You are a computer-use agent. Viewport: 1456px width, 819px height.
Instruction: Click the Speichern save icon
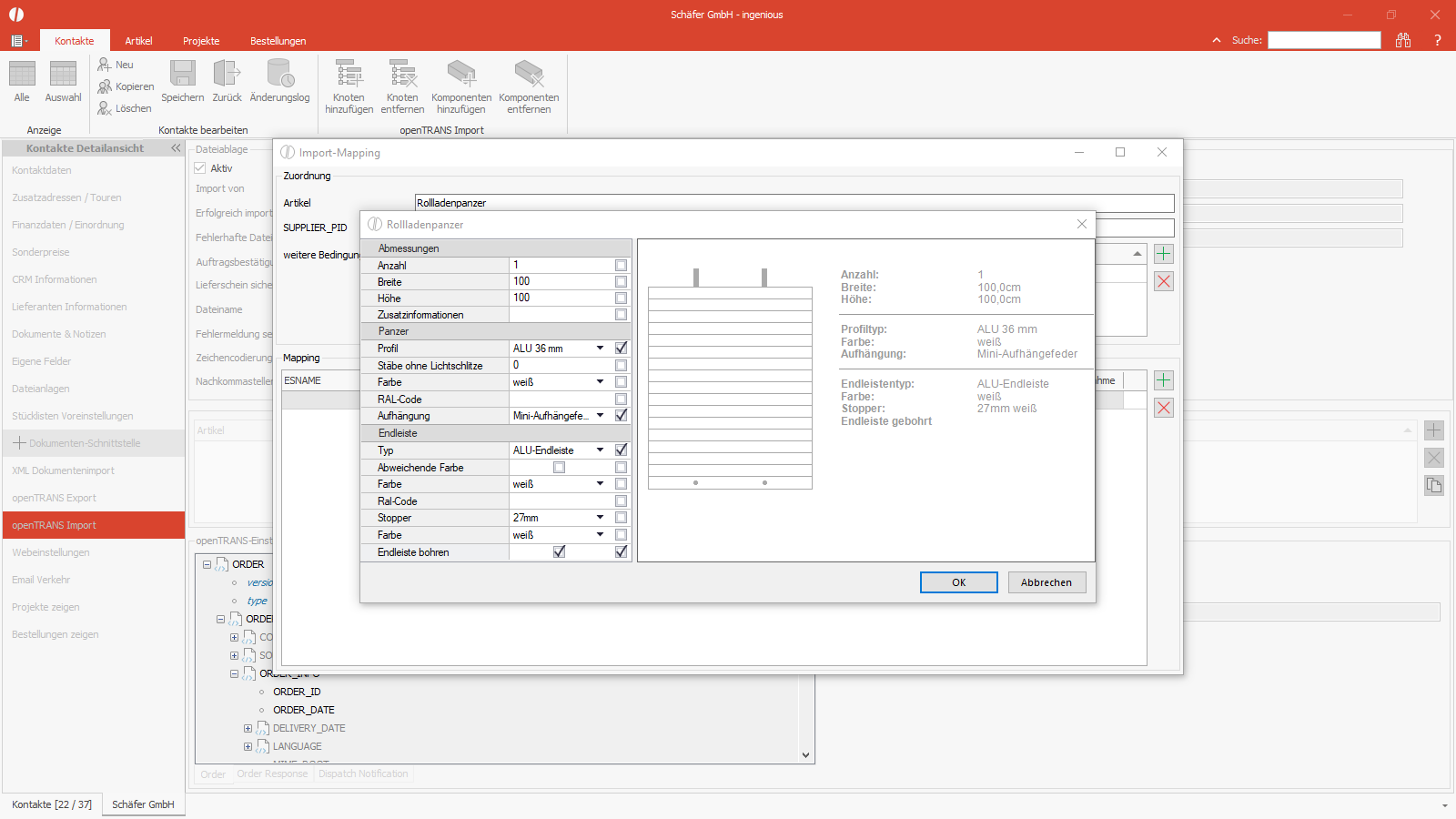[183, 74]
